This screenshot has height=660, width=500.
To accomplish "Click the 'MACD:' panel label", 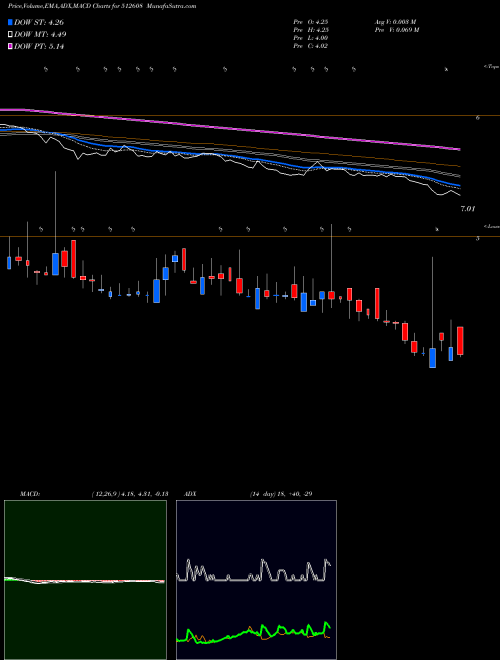I will pos(29,494).
